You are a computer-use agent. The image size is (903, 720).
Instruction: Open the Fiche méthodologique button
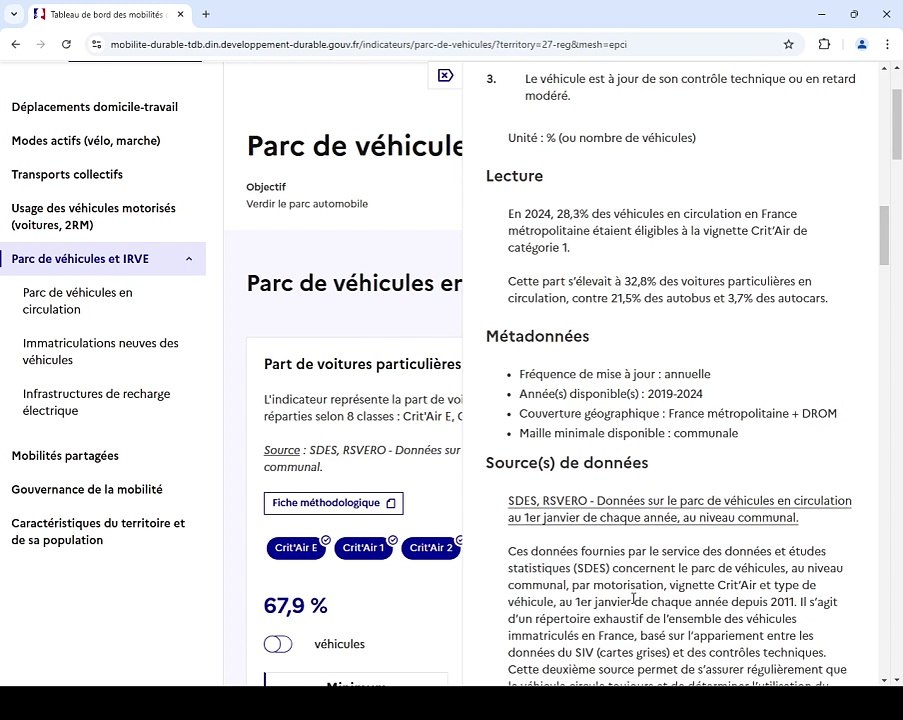333,503
